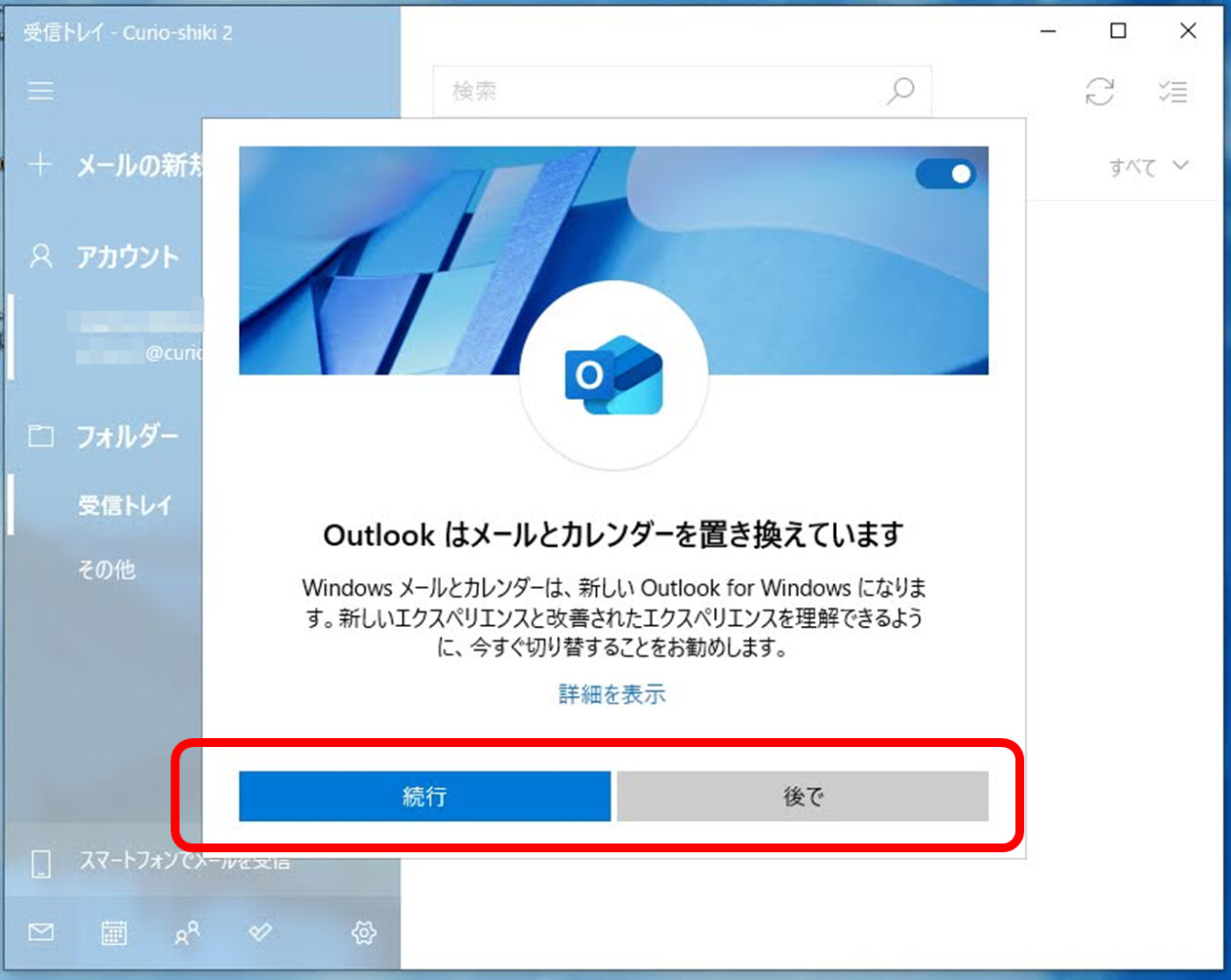Open the フォルダー section
This screenshot has width=1231, height=980.
tap(128, 436)
